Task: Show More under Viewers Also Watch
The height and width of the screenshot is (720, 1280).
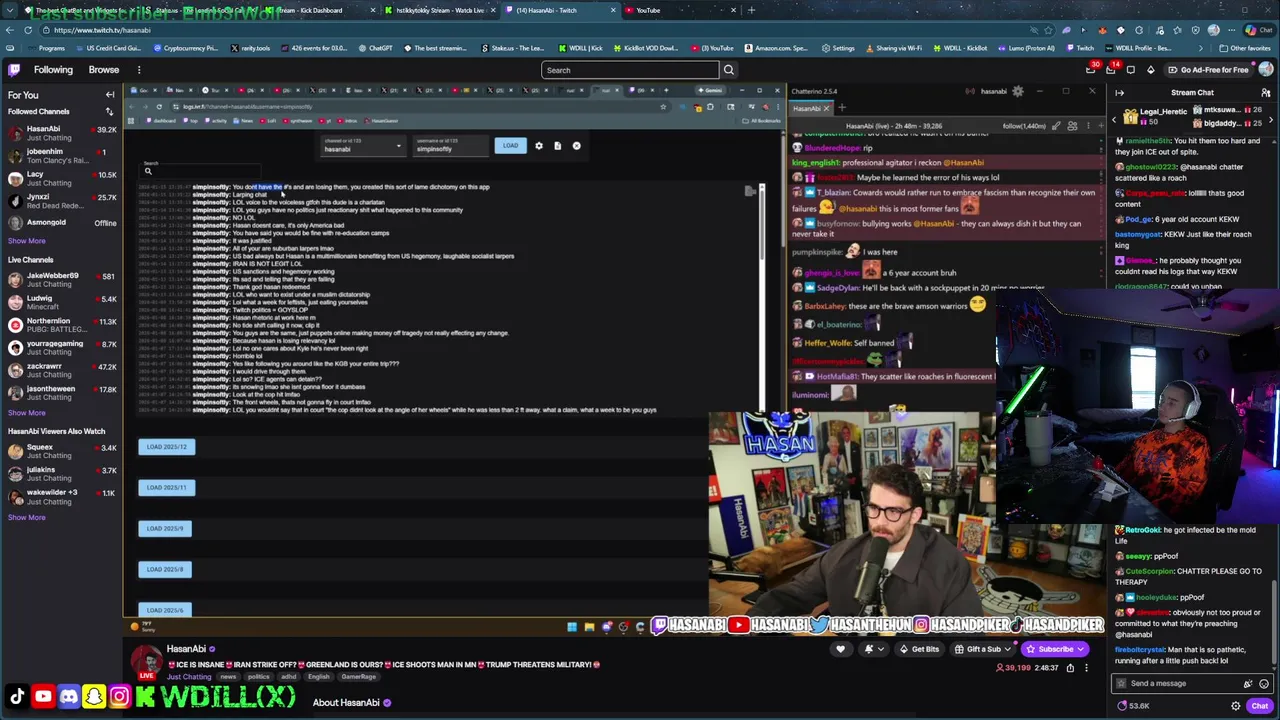Action: 27,517
